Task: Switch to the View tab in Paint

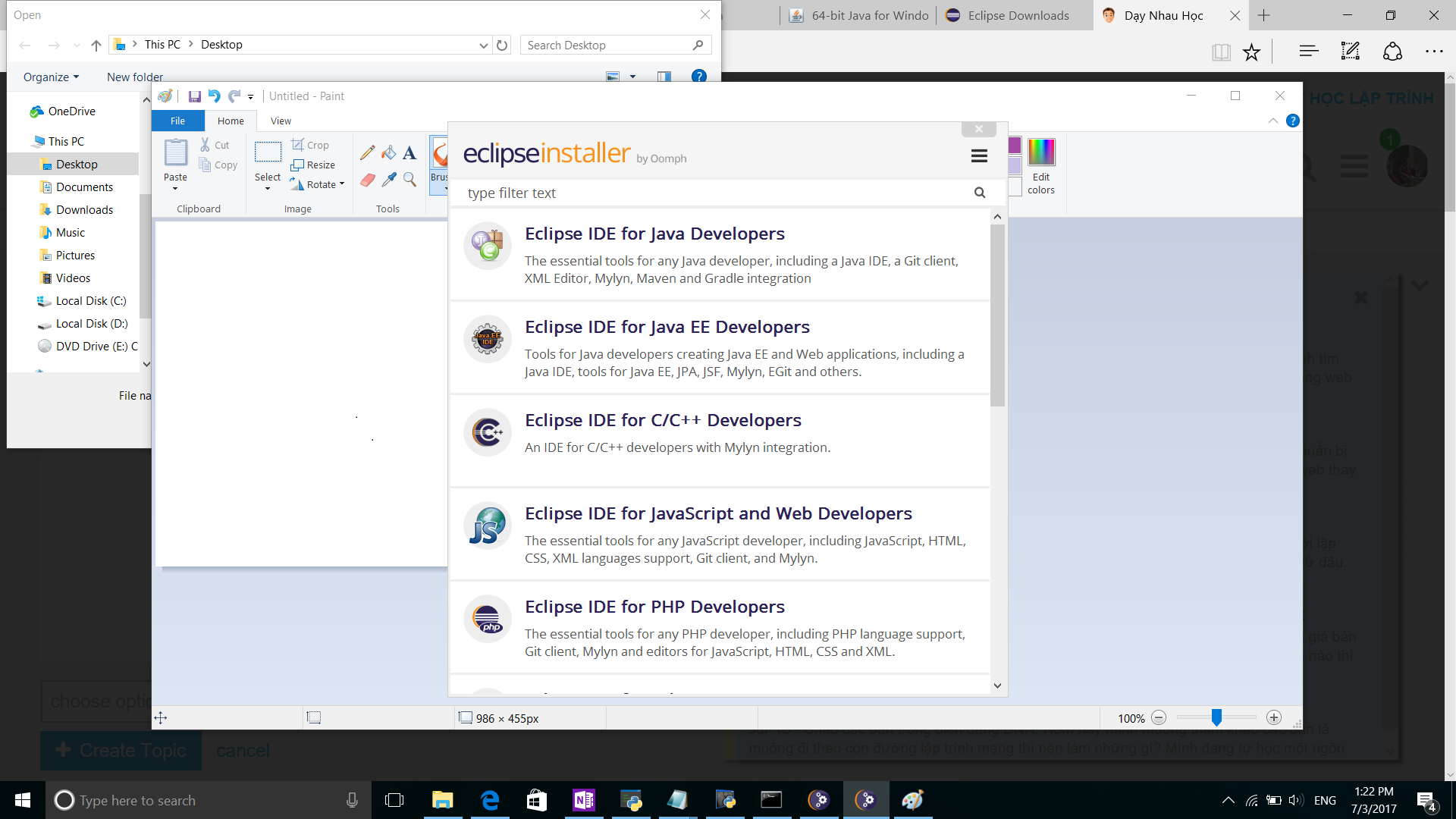Action: (281, 121)
